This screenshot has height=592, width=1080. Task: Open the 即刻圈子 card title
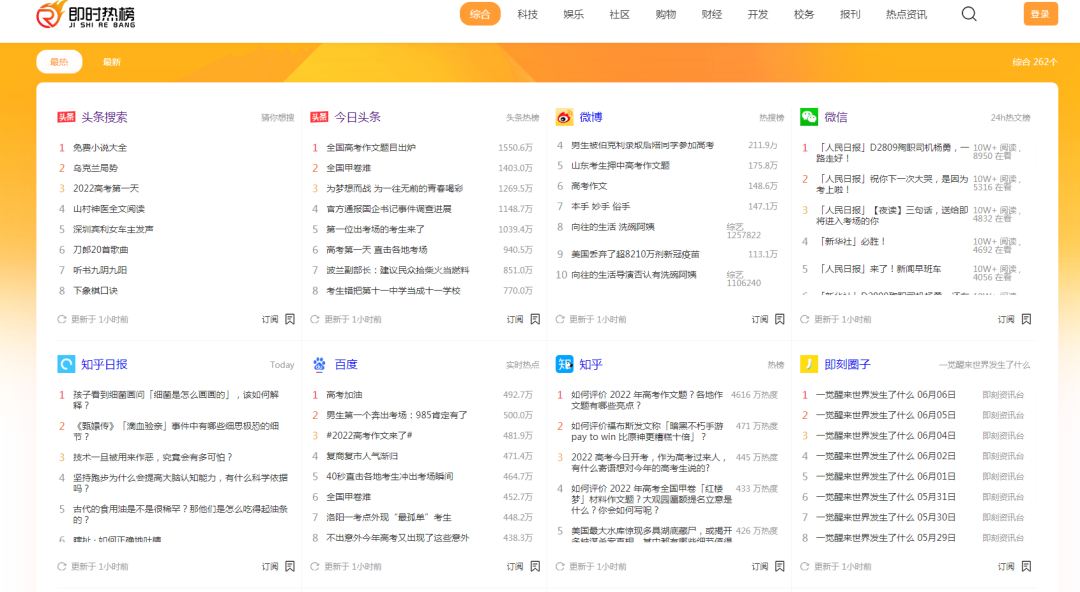pos(847,364)
